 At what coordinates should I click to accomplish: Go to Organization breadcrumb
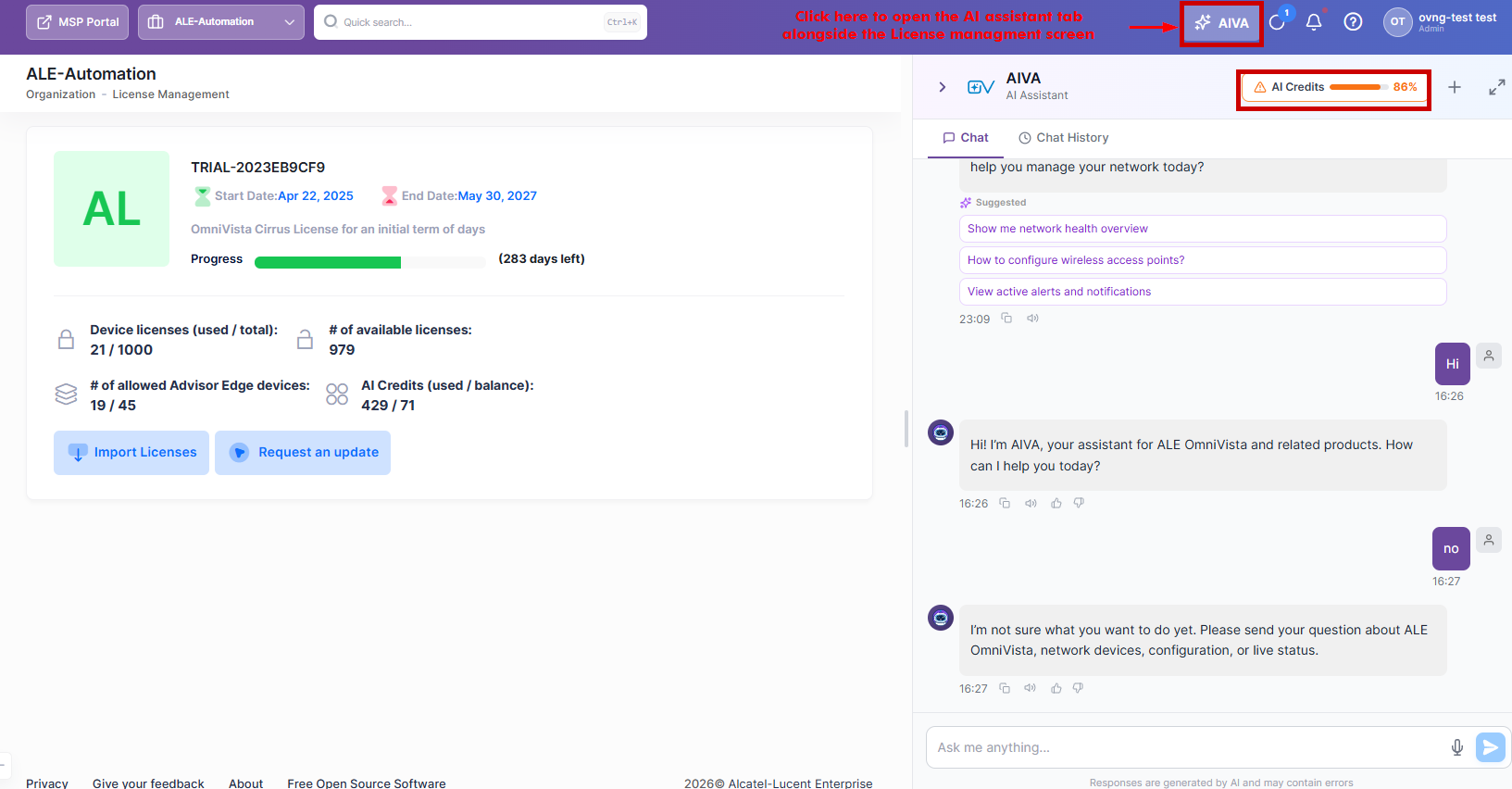coord(60,94)
